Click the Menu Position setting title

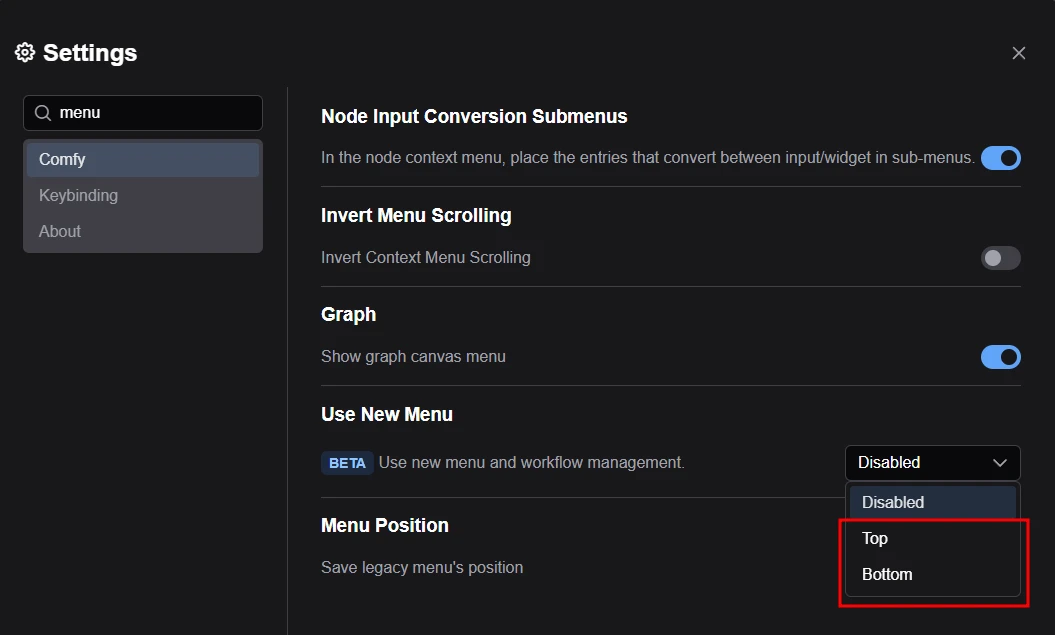pos(385,526)
